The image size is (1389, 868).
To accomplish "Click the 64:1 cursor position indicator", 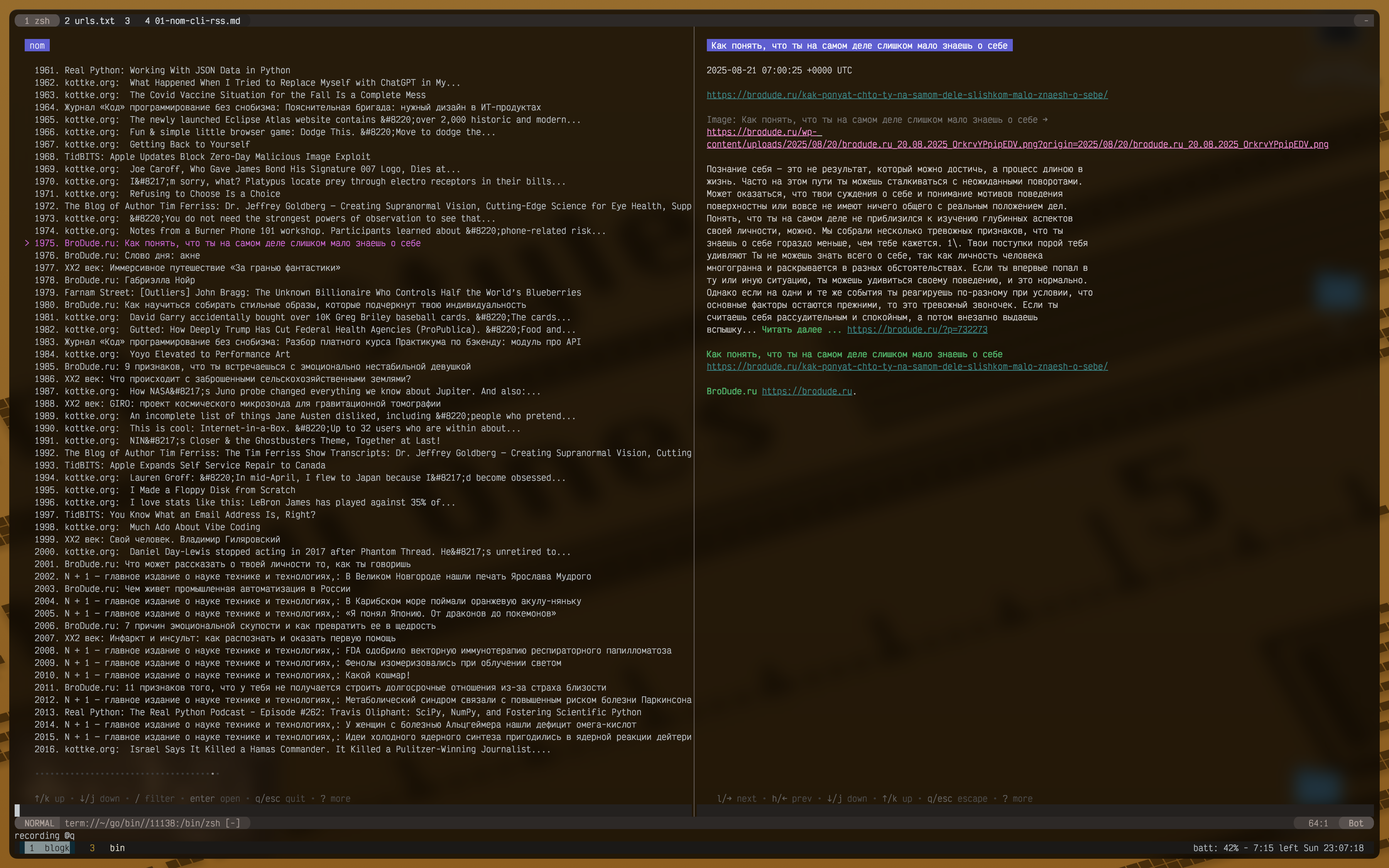I will tap(1318, 823).
